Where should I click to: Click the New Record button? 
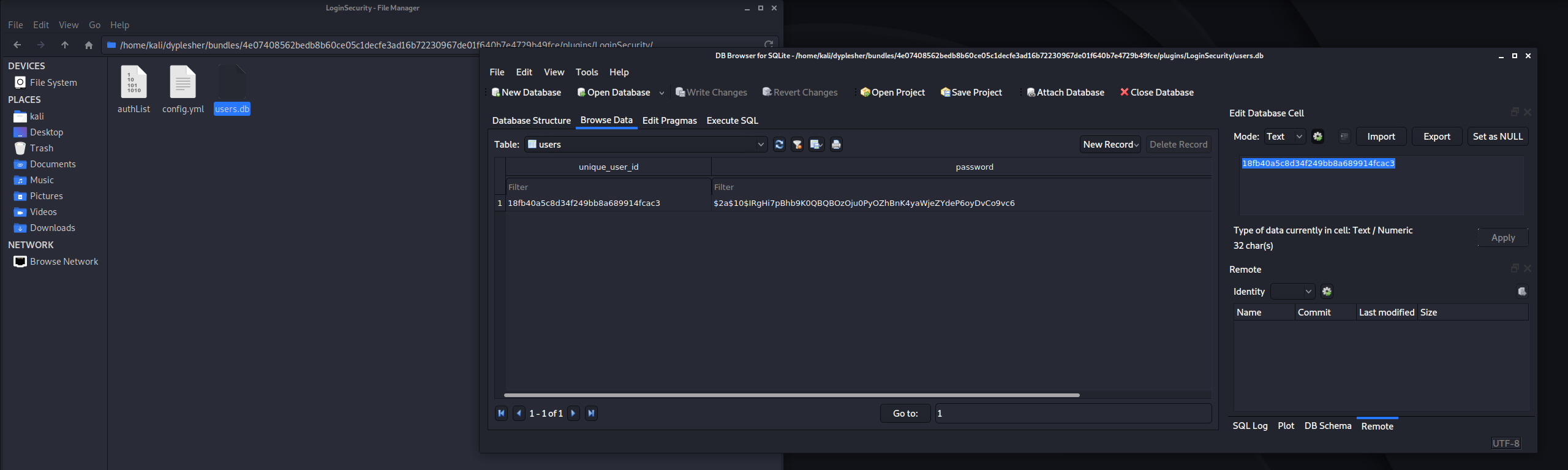pos(1110,145)
